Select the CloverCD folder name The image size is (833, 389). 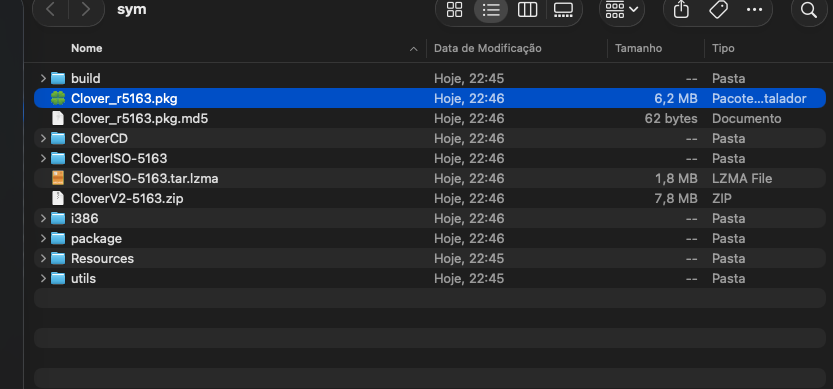pyautogui.click(x=99, y=139)
